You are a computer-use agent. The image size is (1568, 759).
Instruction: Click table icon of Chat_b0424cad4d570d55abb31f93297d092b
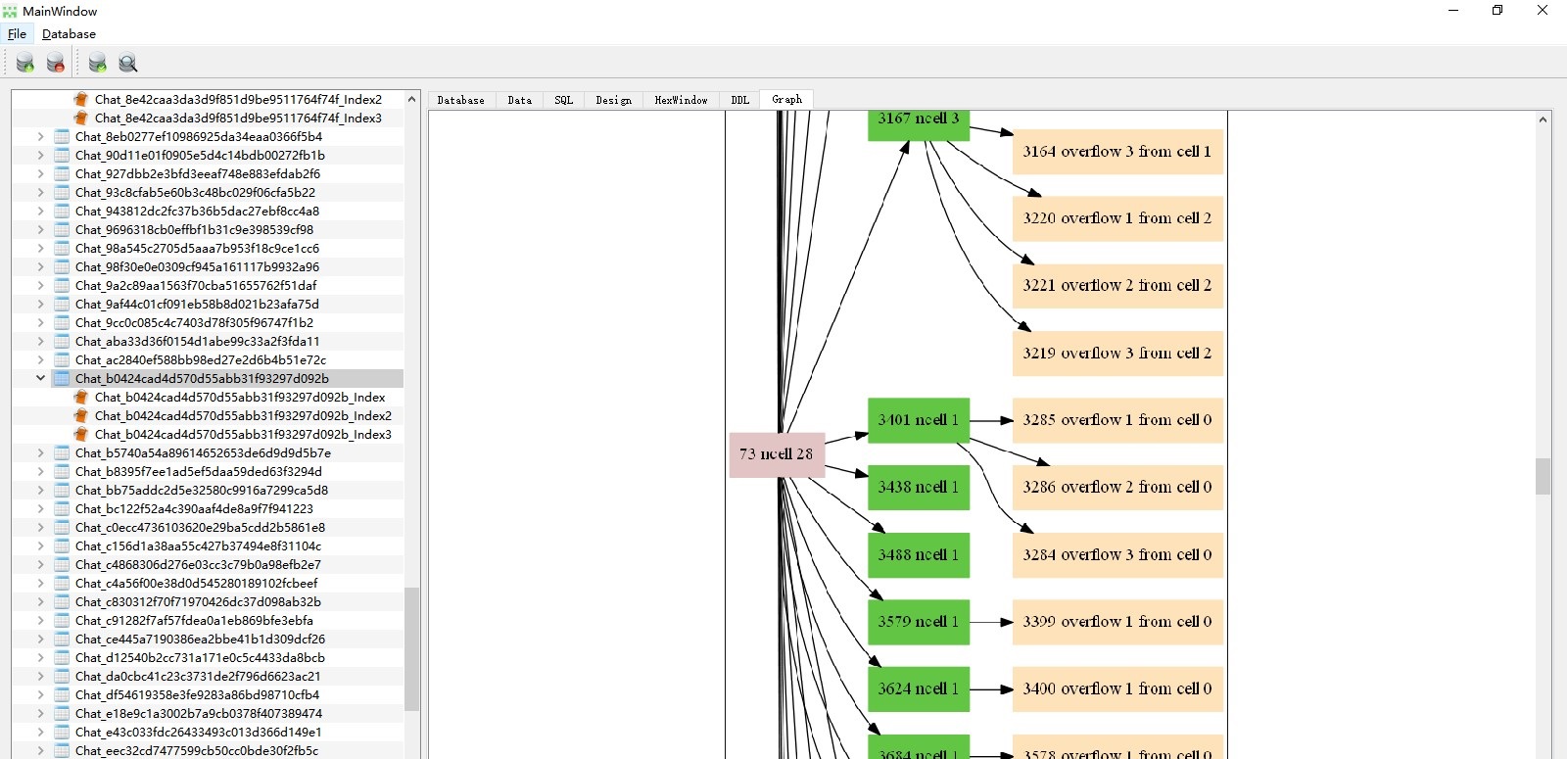(x=62, y=378)
